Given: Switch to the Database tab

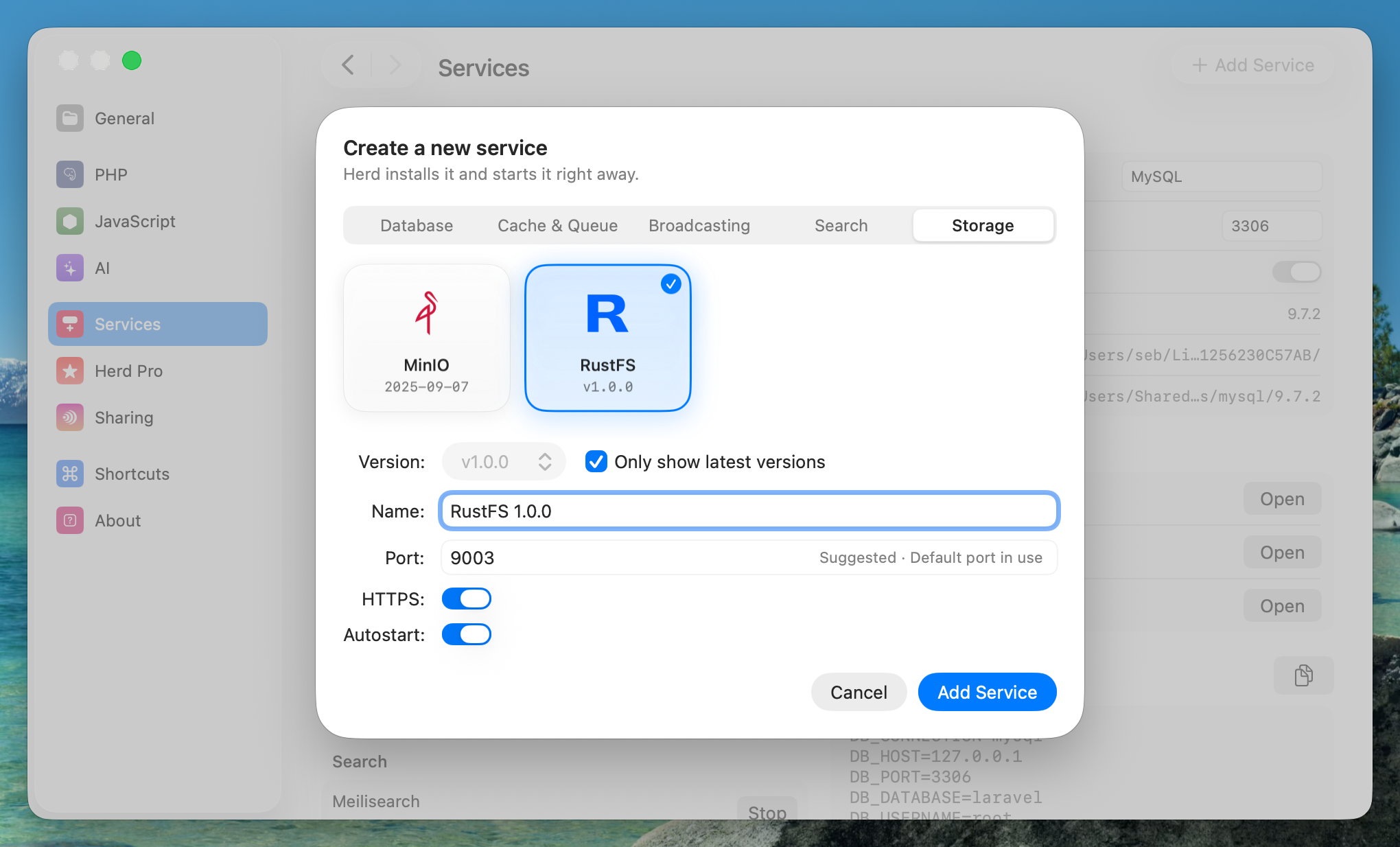Looking at the screenshot, I should coord(417,225).
